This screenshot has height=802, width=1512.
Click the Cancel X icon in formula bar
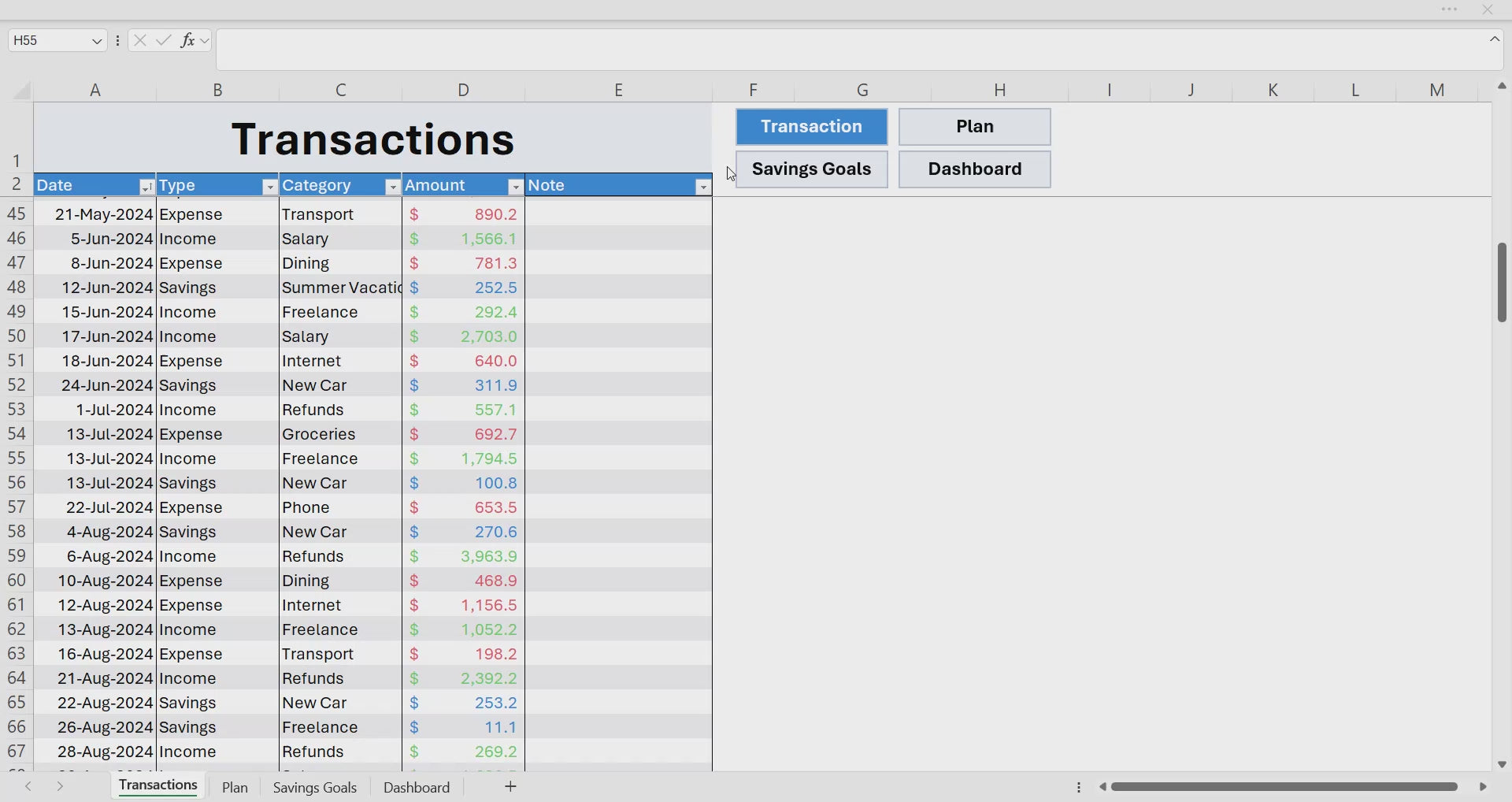click(x=140, y=40)
